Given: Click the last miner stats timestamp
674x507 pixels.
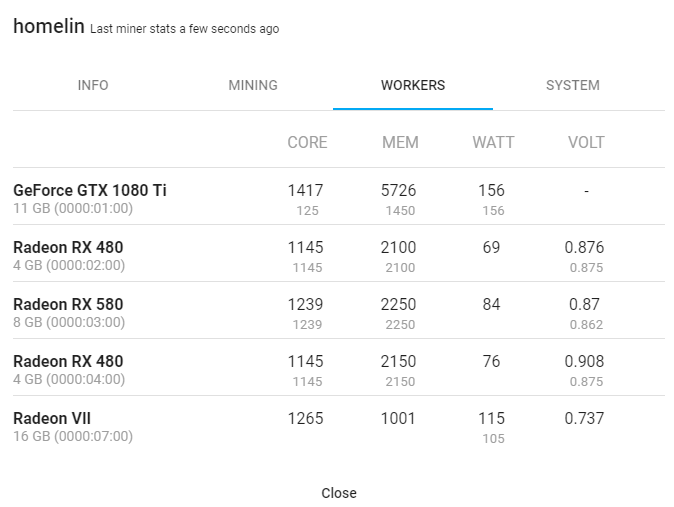Looking at the screenshot, I should (x=184, y=29).
